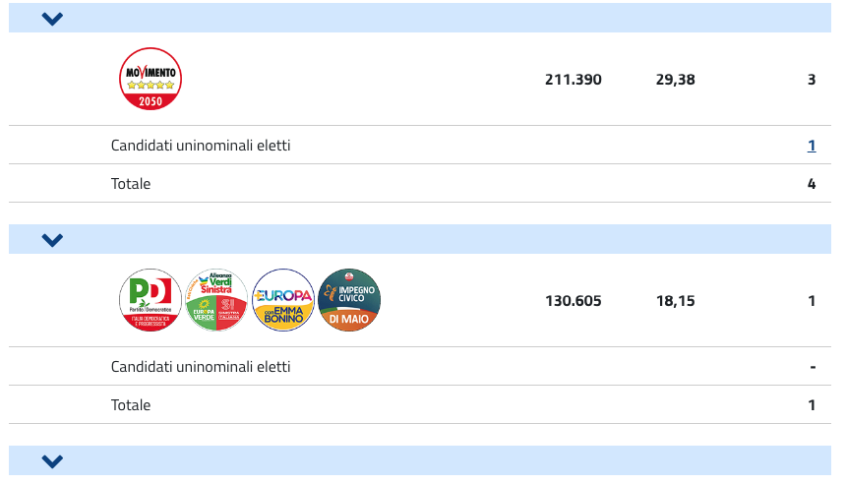This screenshot has height=484, width=846.
Task: Click the Movimento 5 Stelle logo
Action: 150,79
